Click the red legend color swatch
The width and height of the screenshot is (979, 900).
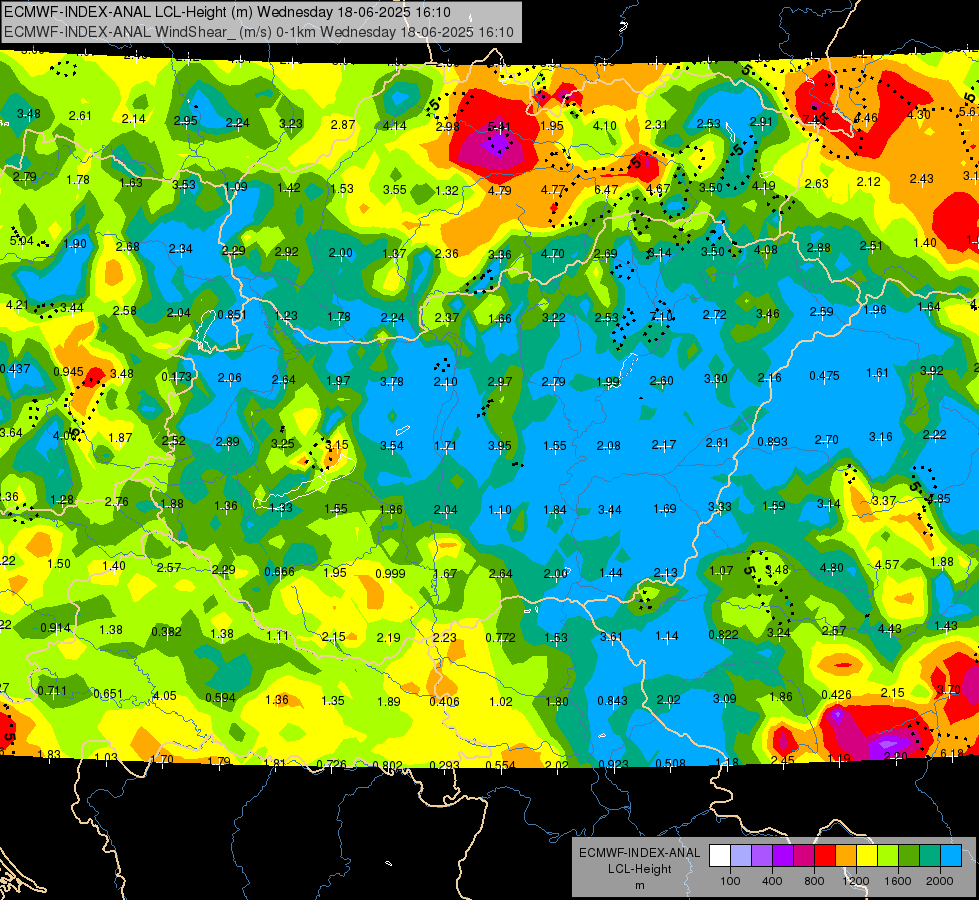point(825,855)
